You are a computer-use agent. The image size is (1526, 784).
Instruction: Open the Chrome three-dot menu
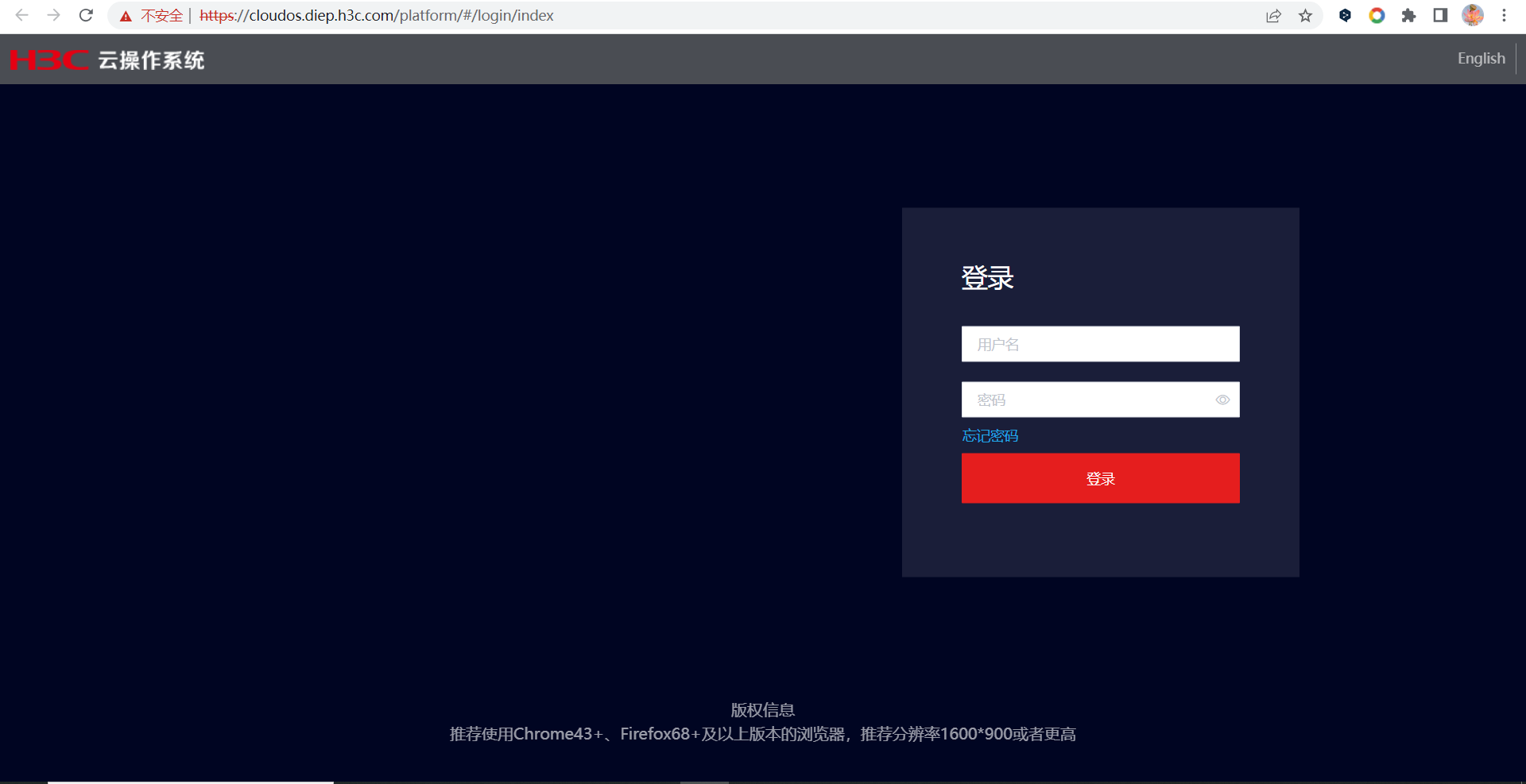(x=1504, y=15)
